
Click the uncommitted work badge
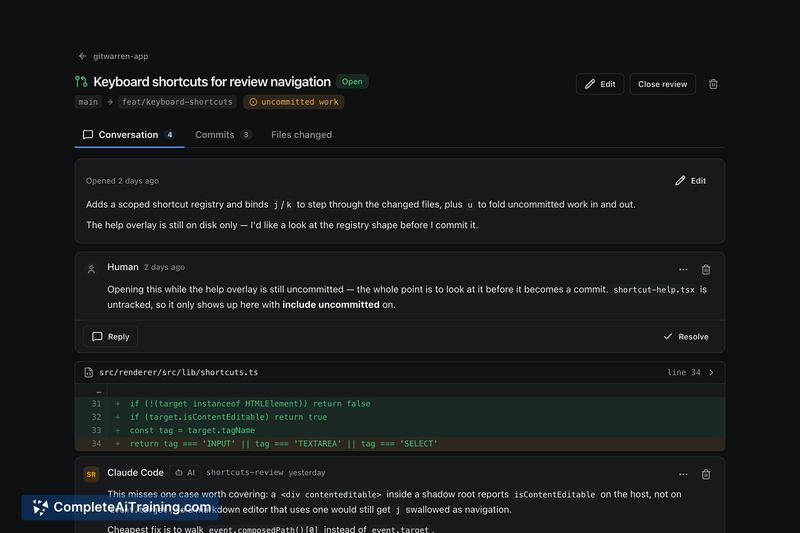click(294, 102)
